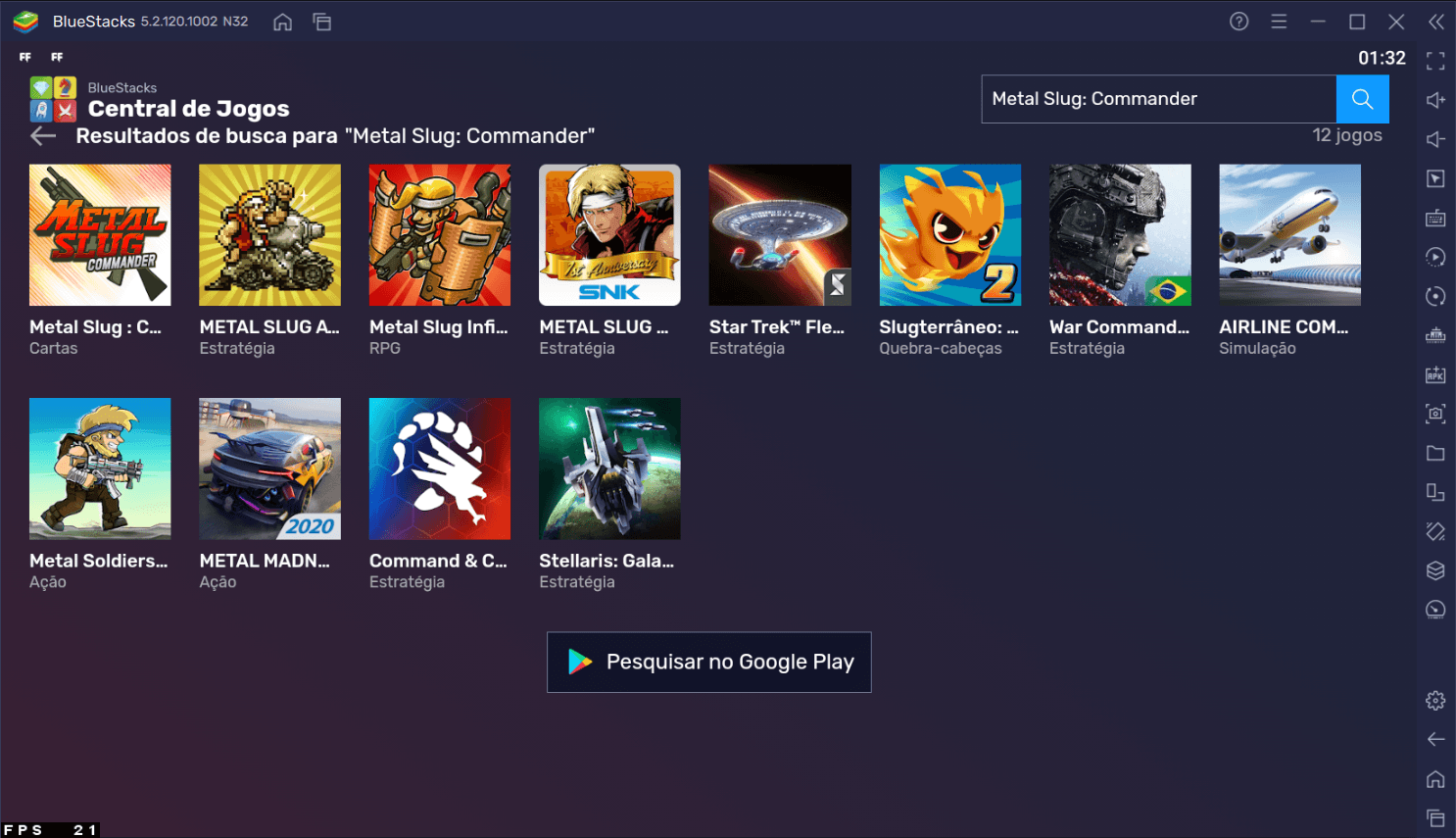This screenshot has height=838, width=1456.
Task: Open Command & Conquer game thumbnail
Action: coord(440,468)
